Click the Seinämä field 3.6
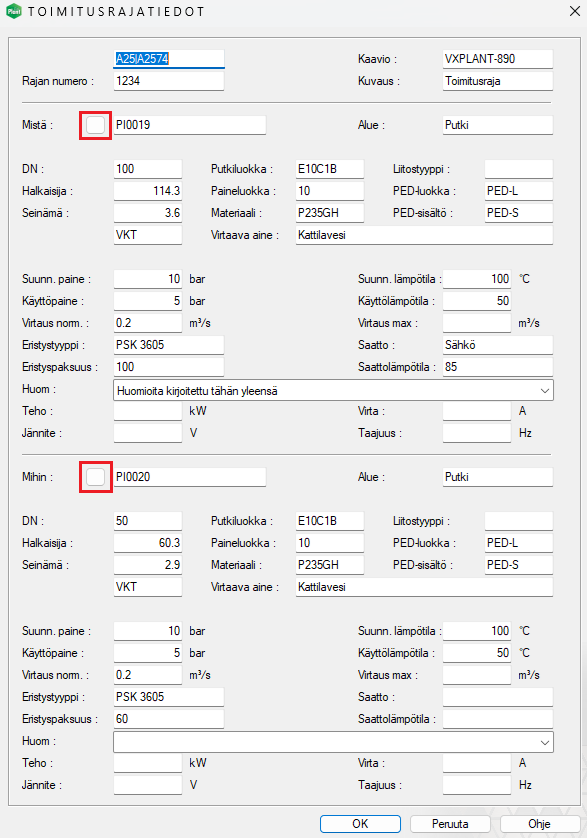 click(148, 213)
